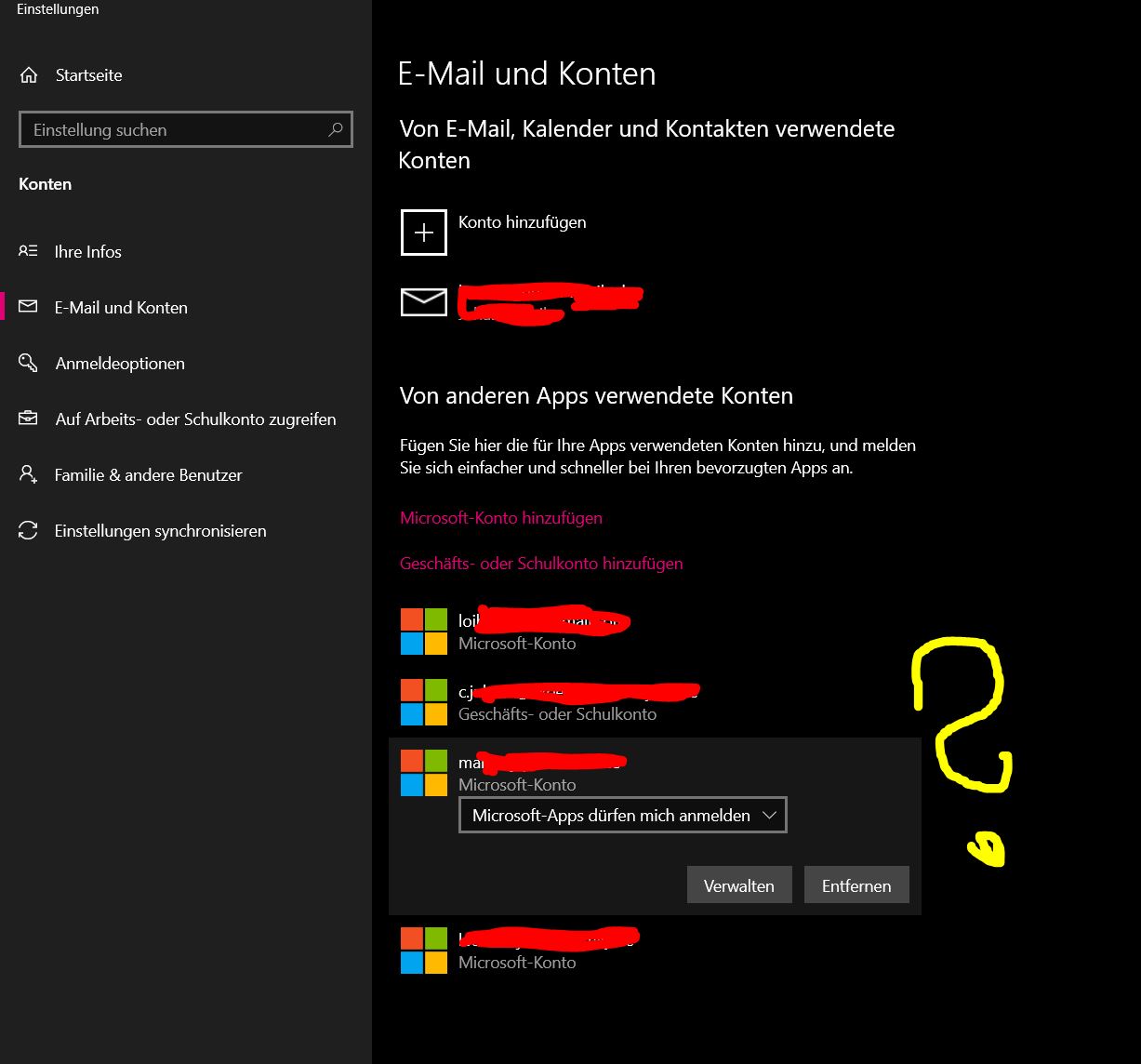Select E-Mail und Konten in sidebar

[x=121, y=307]
